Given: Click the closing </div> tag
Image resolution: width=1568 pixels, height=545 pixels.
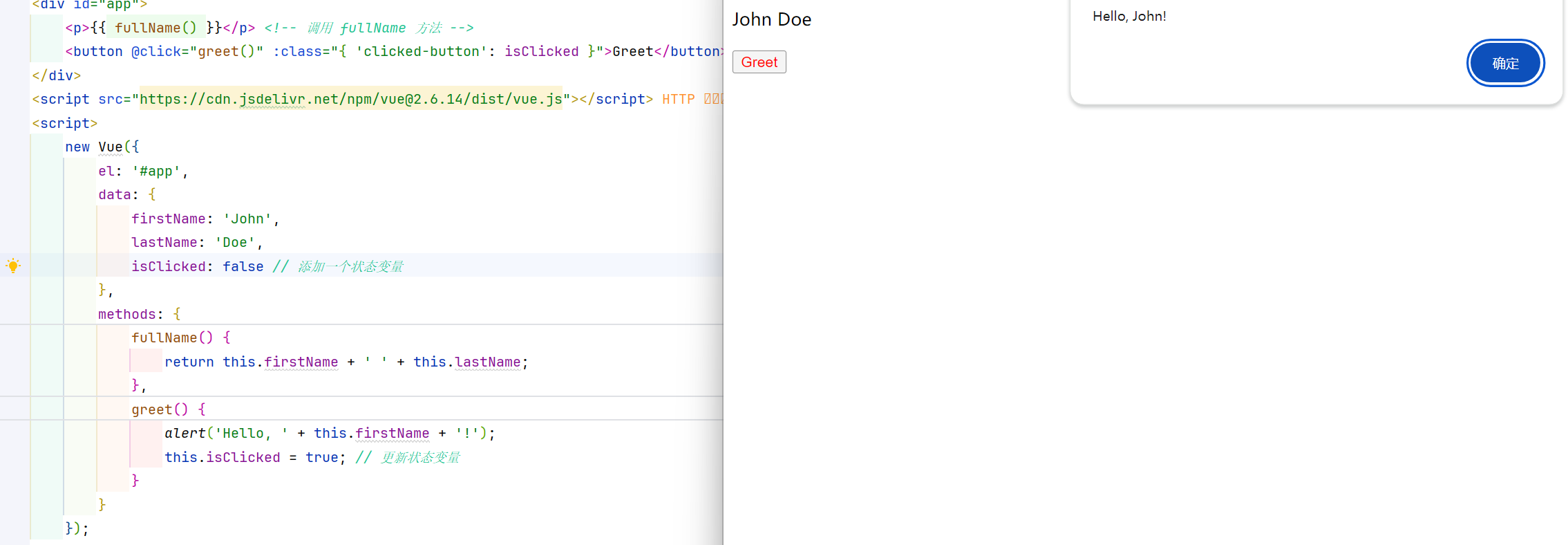Looking at the screenshot, I should tap(57, 75).
